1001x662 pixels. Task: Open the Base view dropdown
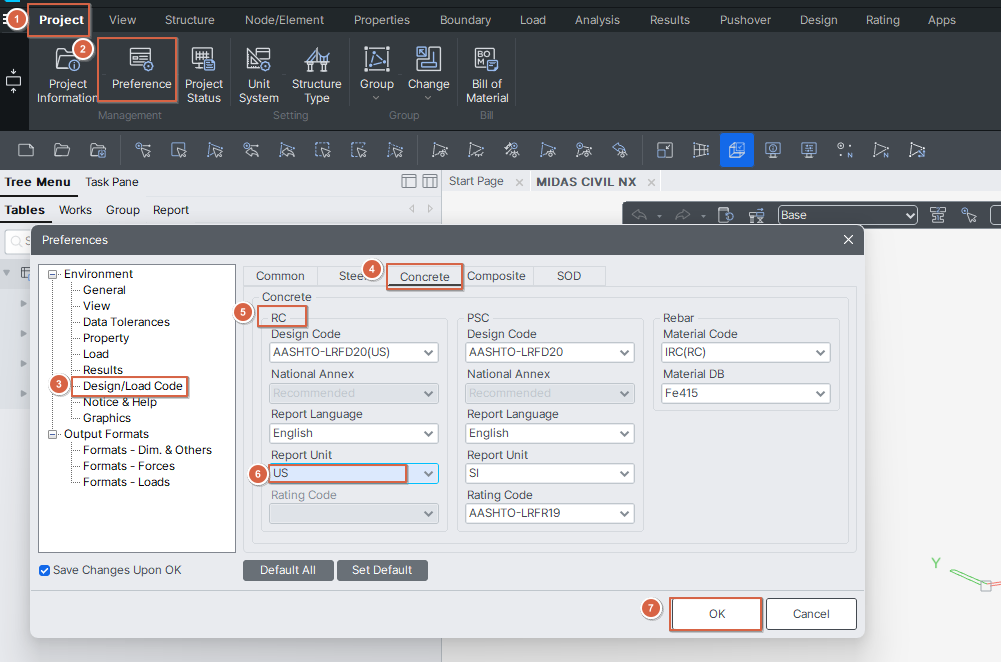[x=848, y=215]
